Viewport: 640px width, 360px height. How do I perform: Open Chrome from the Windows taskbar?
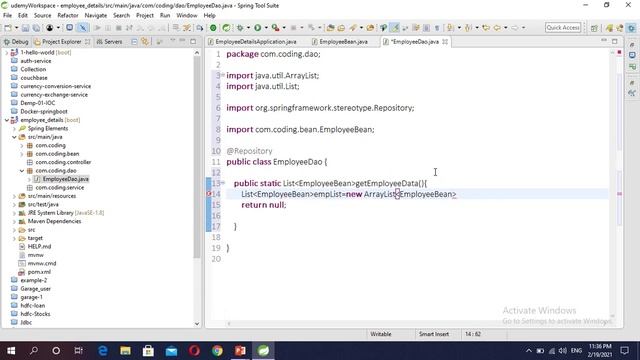(x=217, y=351)
